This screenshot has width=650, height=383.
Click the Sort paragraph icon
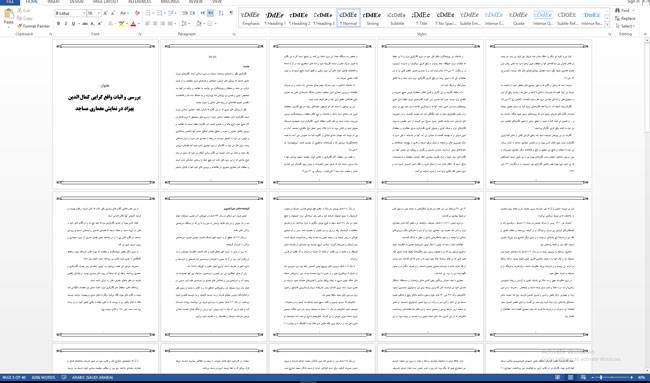pos(221,13)
